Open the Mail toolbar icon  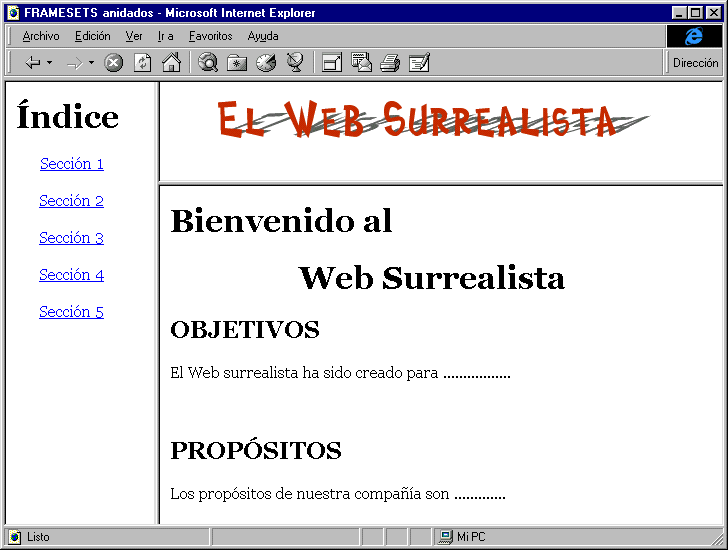(361, 63)
